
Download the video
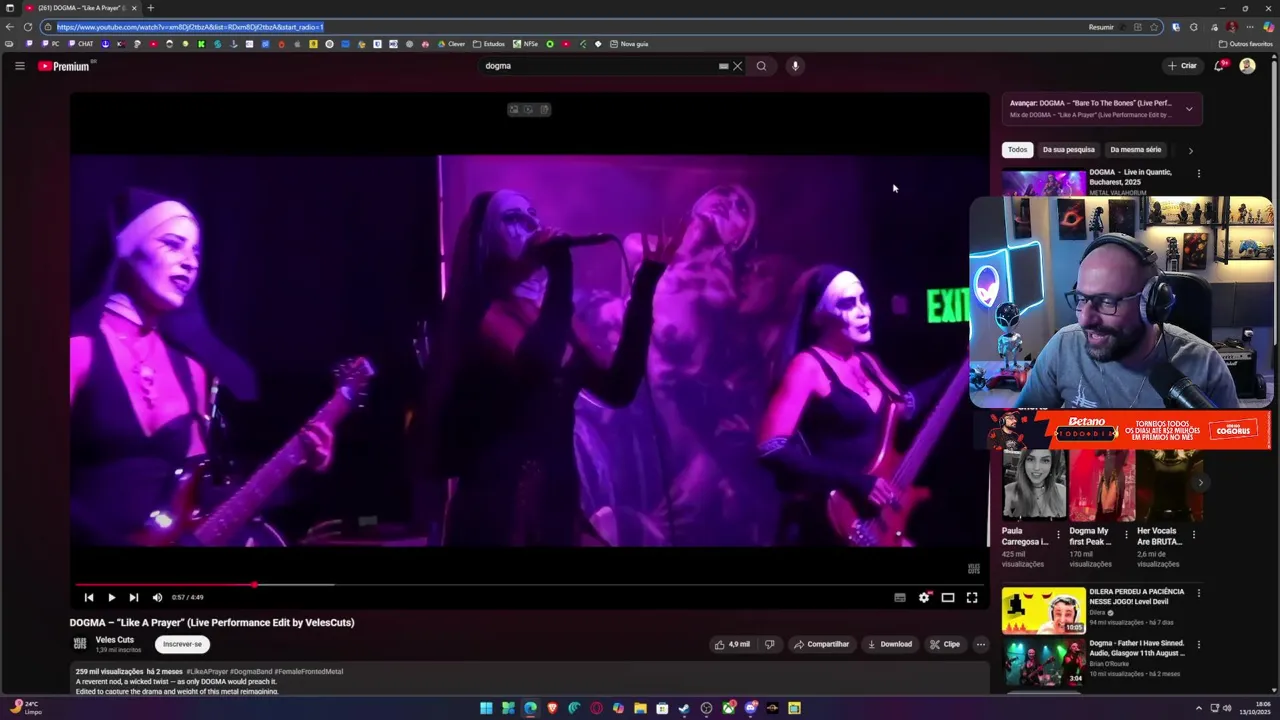coord(890,644)
